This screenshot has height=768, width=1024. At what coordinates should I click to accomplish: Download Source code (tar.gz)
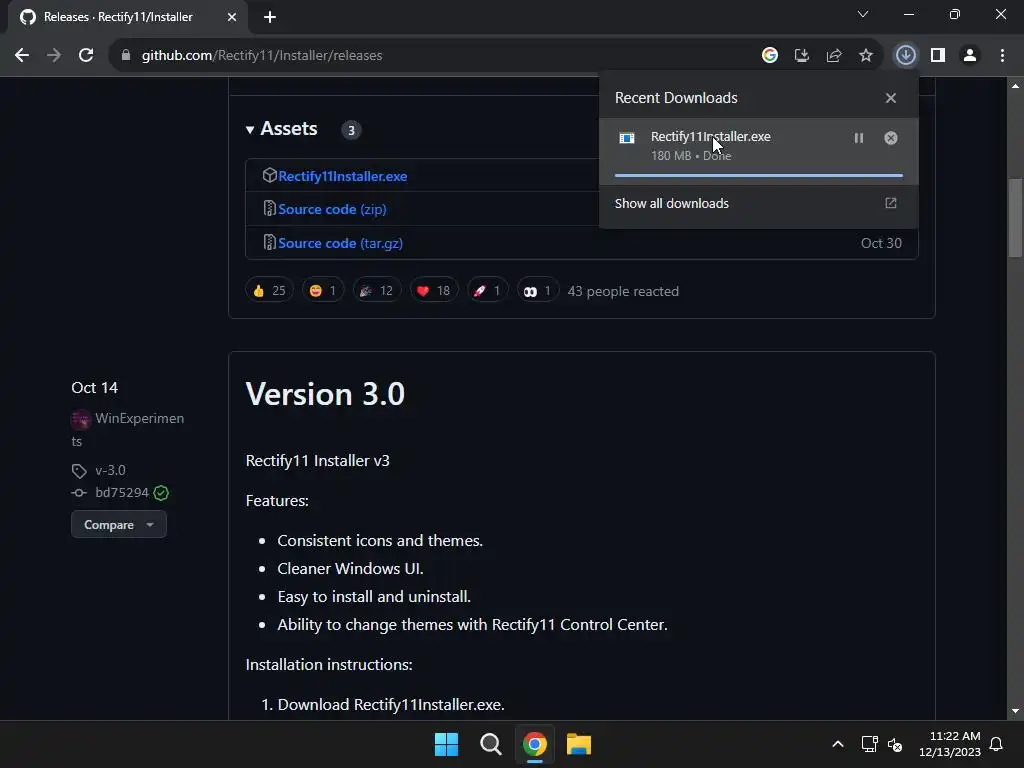[x=340, y=243]
